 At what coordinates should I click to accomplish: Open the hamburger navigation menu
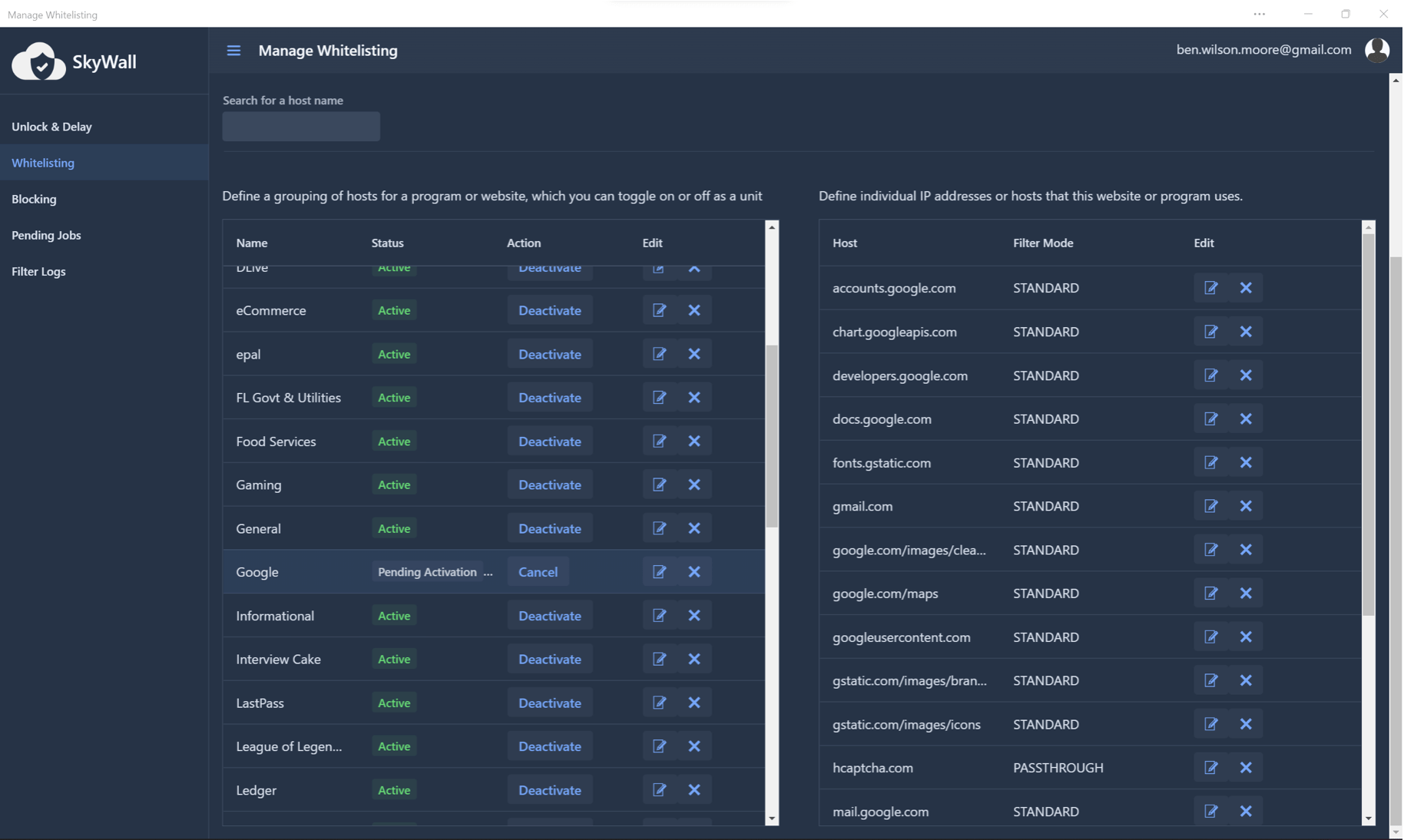click(233, 51)
